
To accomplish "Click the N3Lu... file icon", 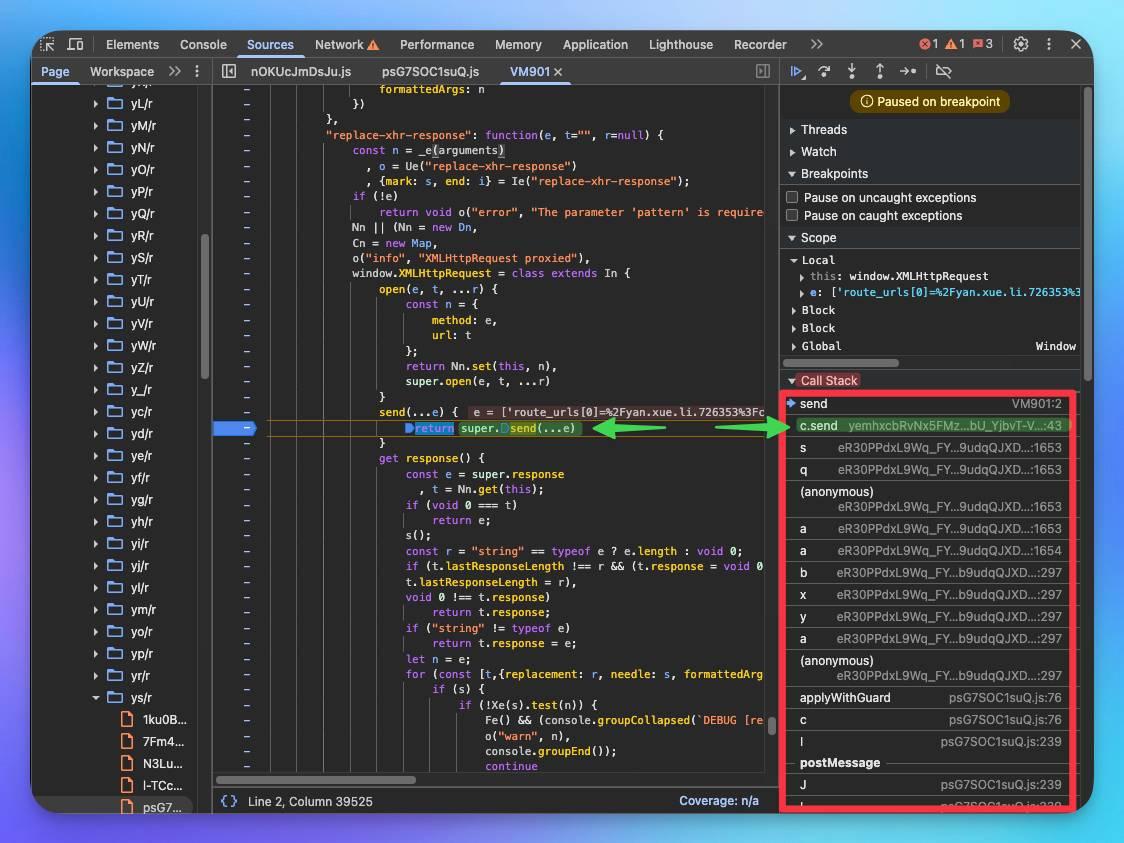I will point(127,763).
